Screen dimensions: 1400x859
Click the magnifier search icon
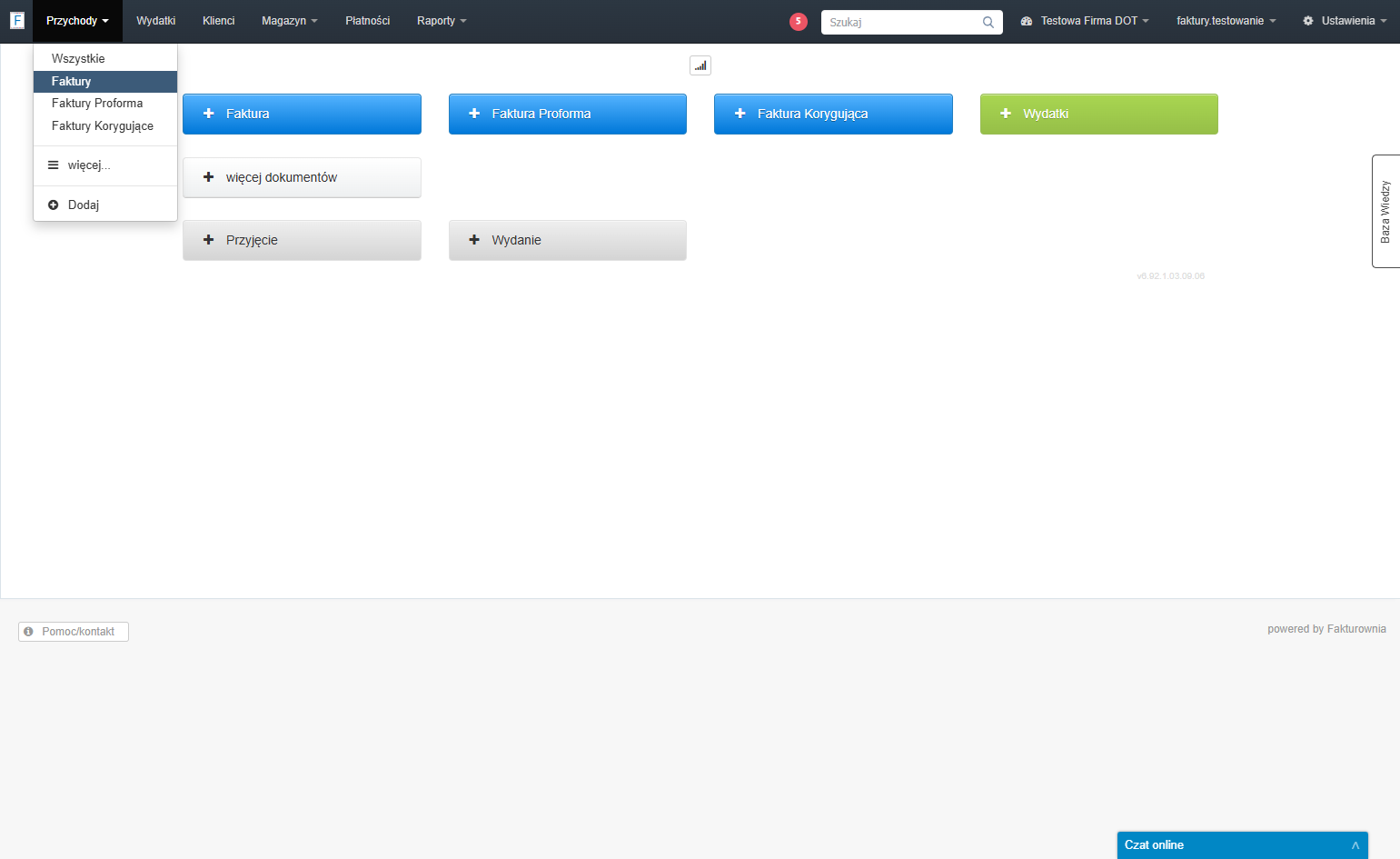[x=988, y=23]
